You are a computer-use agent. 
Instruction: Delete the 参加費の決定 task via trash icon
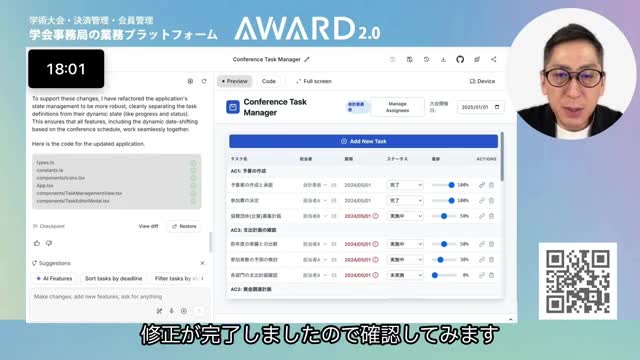[491, 200]
